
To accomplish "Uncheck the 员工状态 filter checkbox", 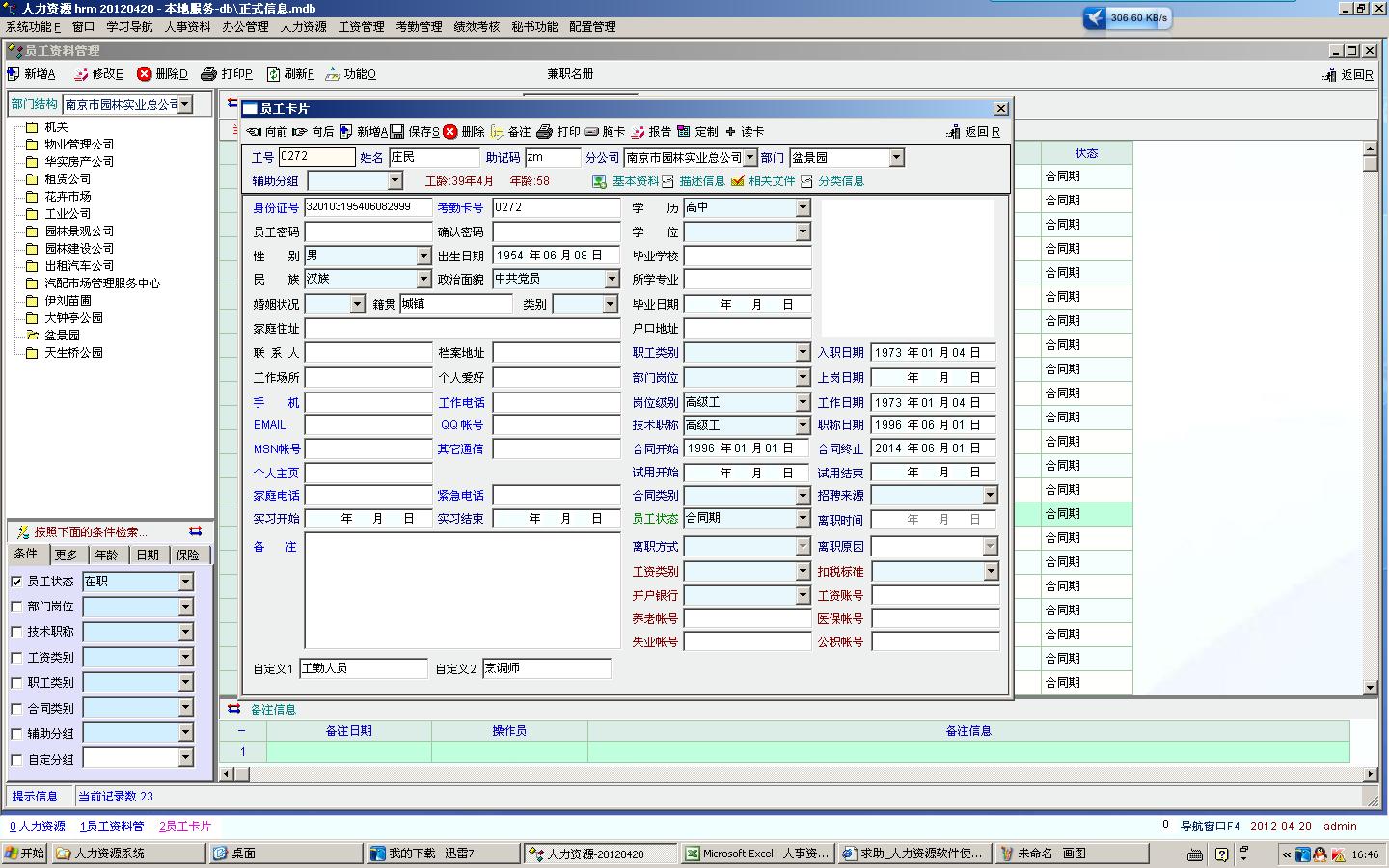I will click(16, 582).
